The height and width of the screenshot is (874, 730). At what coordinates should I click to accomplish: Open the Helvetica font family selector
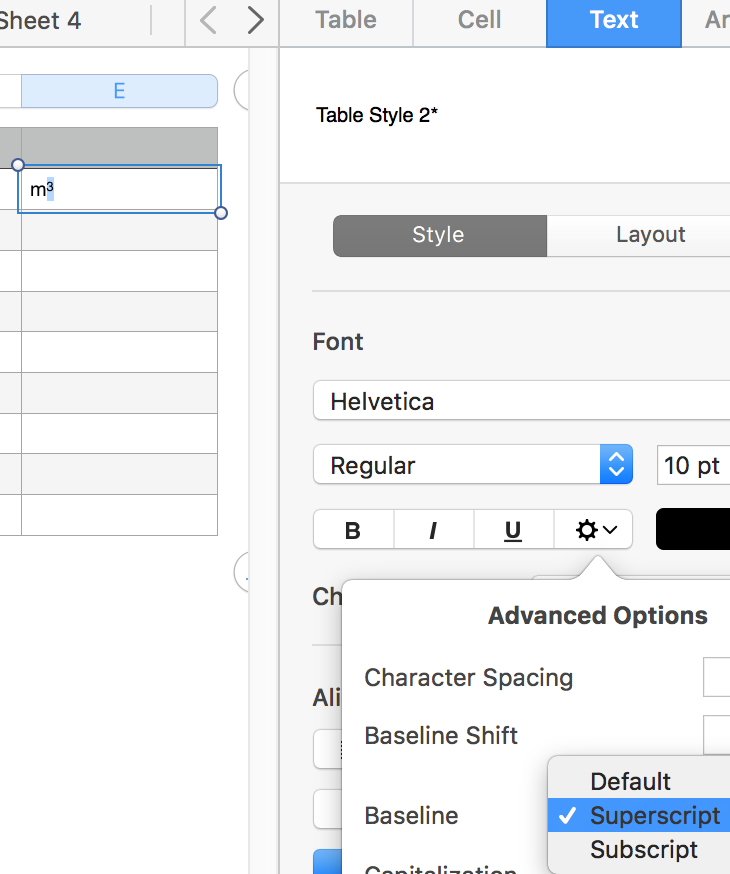tap(520, 401)
